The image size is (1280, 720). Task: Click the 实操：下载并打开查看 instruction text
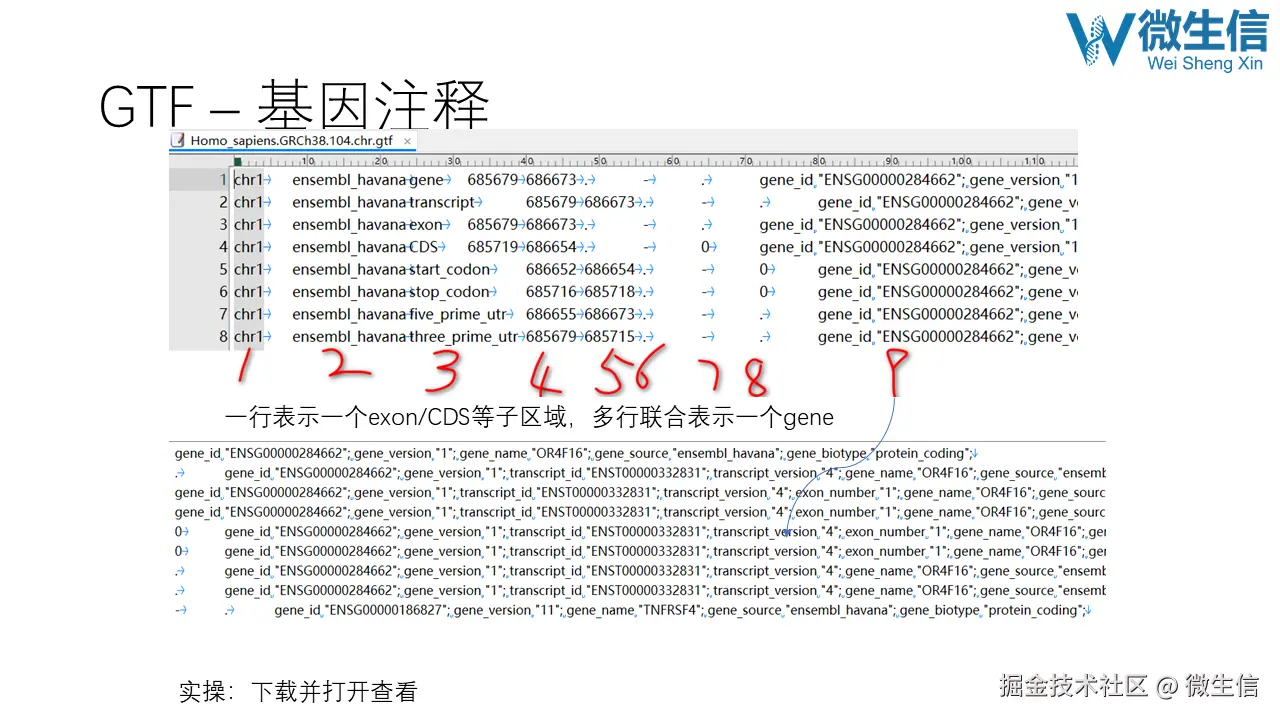[298, 691]
